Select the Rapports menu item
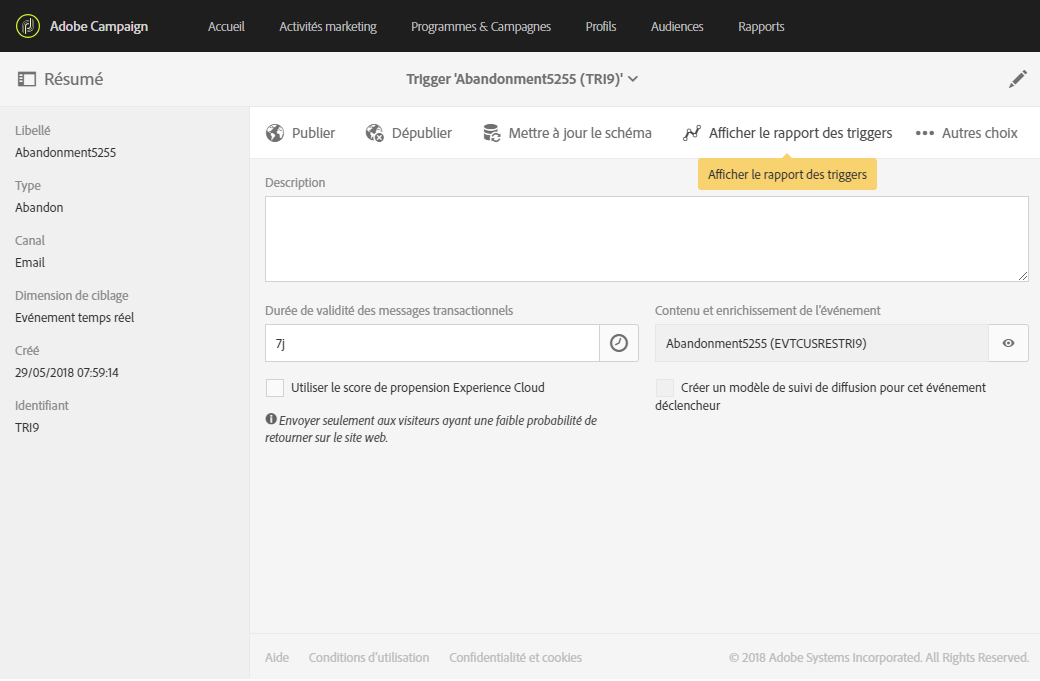1040x681 pixels. (x=761, y=27)
